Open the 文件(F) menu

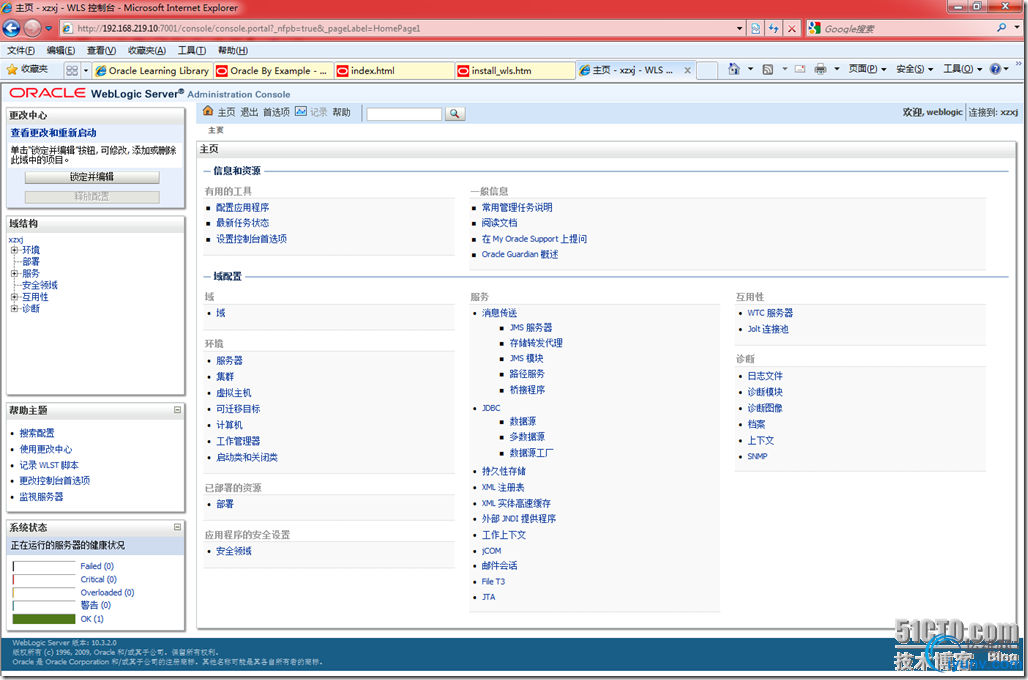pyautogui.click(x=21, y=50)
